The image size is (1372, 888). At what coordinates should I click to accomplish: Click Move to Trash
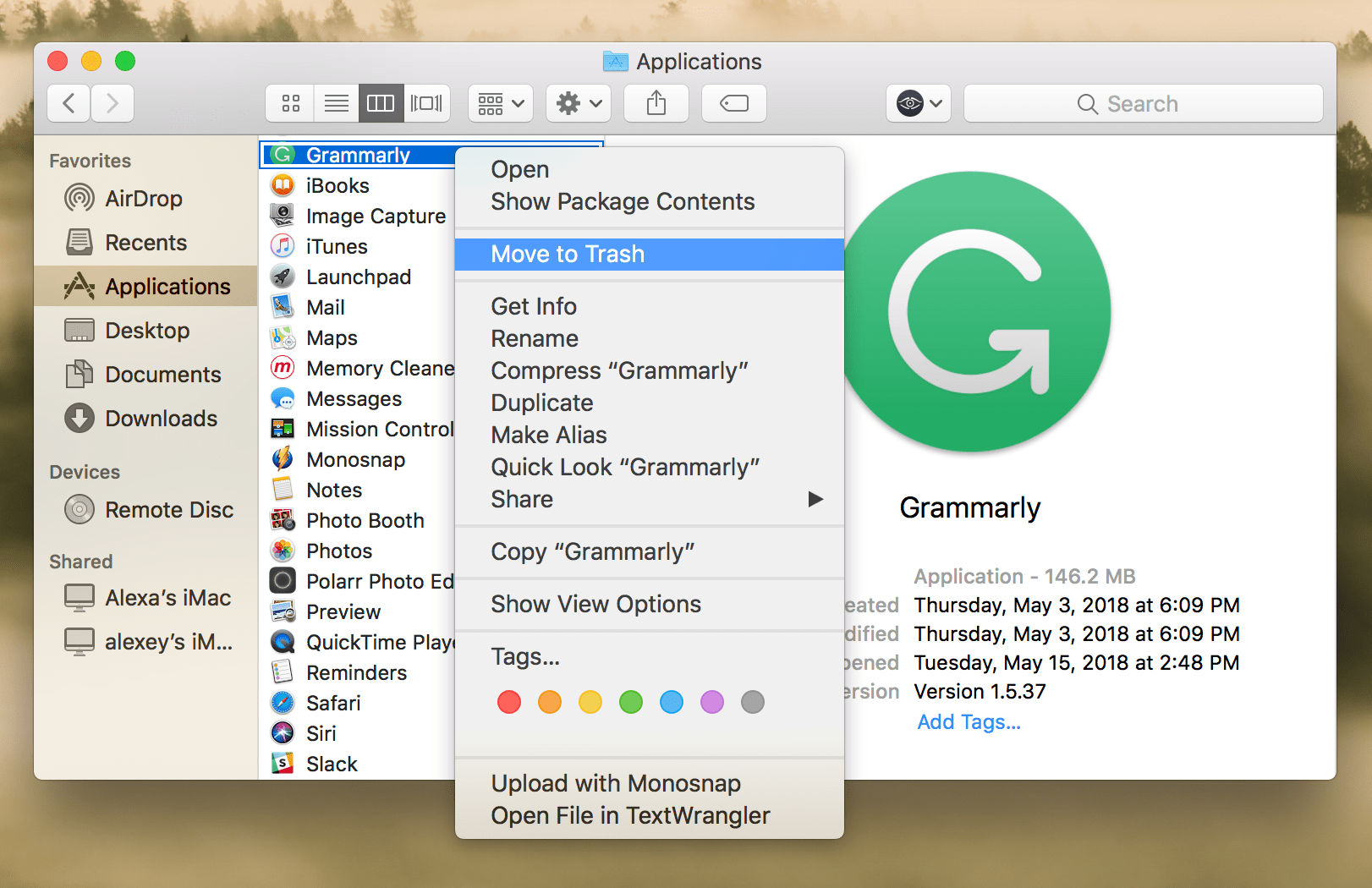(650, 255)
